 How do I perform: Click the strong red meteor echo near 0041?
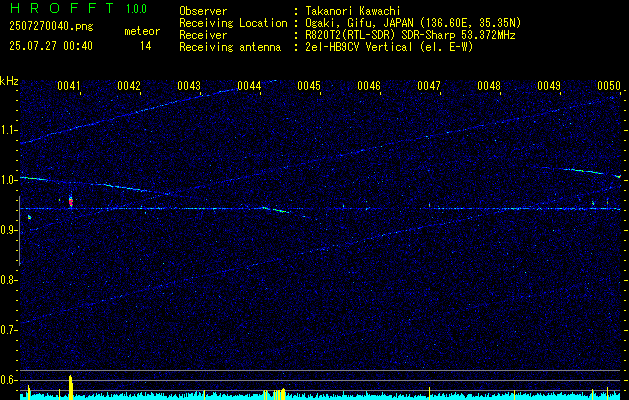[71, 201]
